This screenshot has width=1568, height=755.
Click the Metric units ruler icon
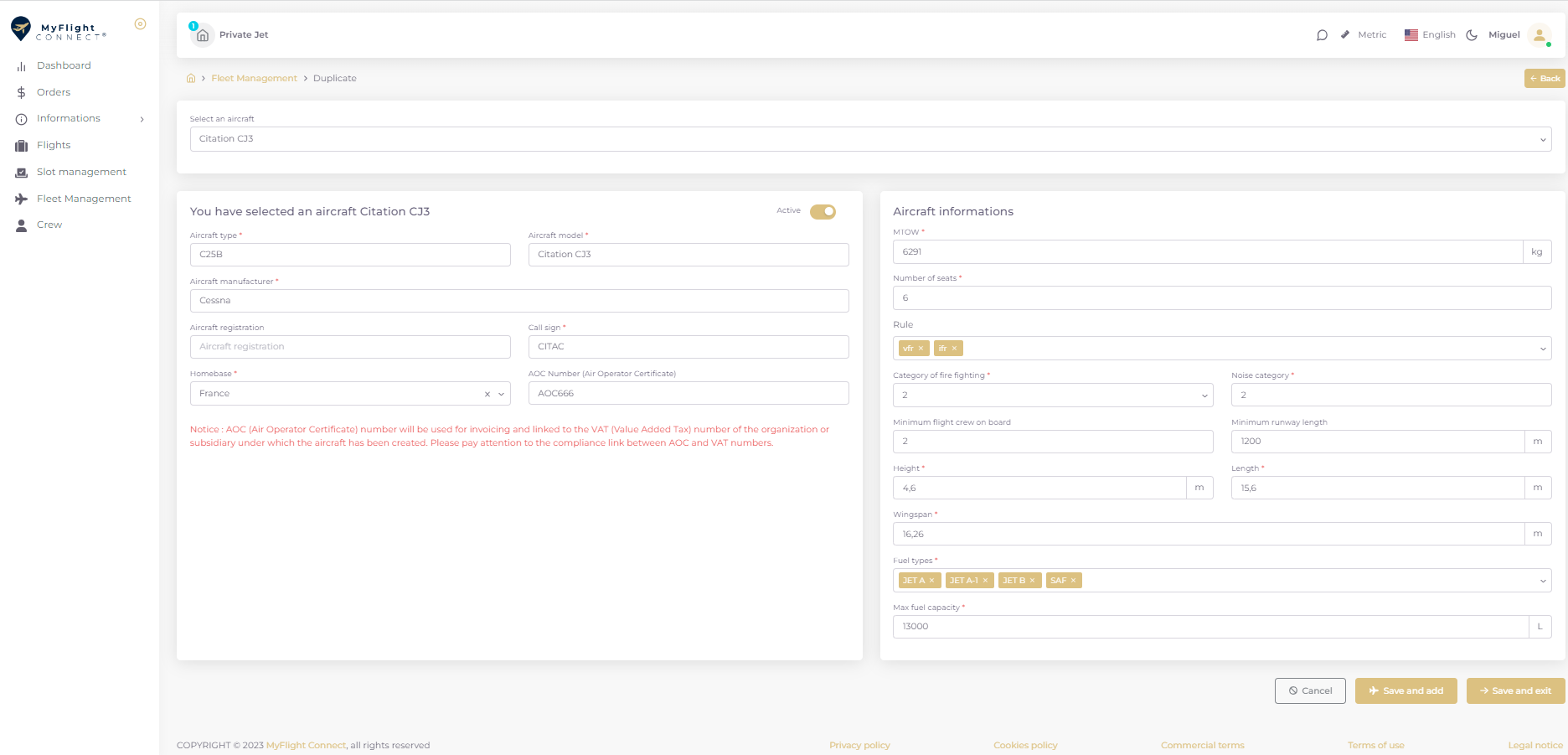pos(1345,35)
